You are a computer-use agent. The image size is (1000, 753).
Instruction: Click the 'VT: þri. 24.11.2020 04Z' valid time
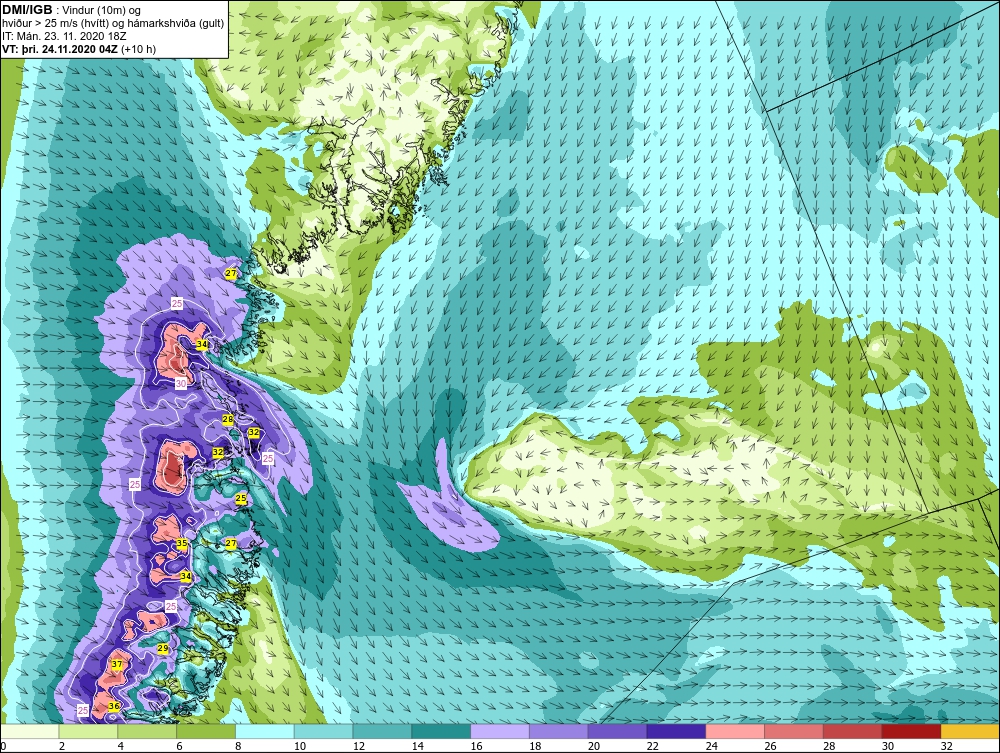[61, 49]
